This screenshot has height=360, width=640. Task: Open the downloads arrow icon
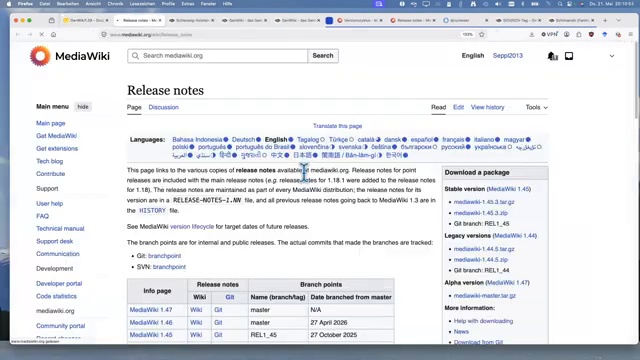tap(531, 35)
